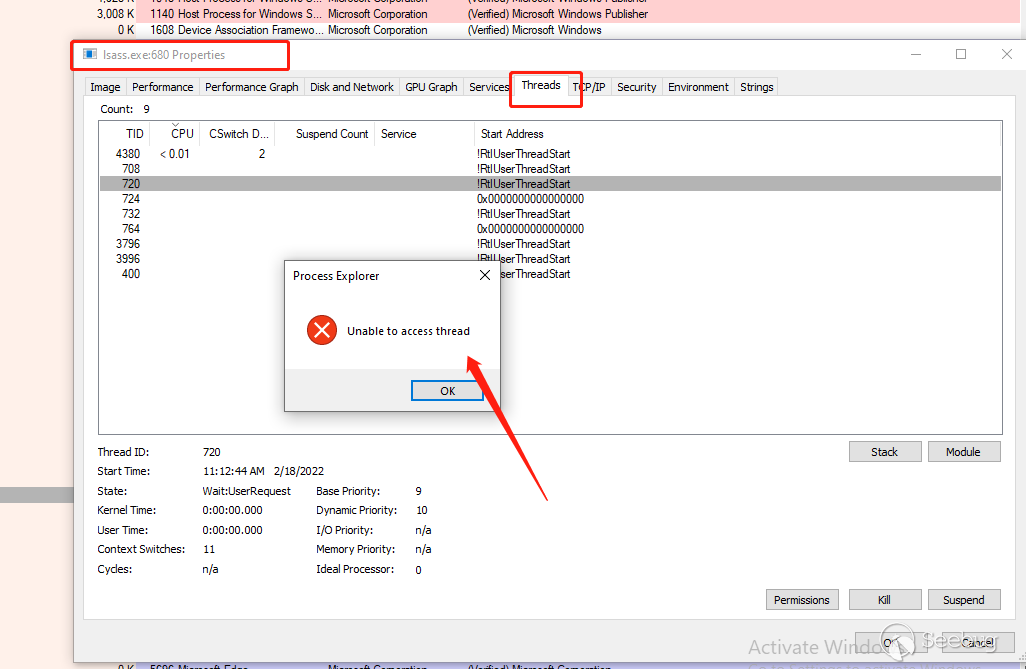
Task: Select thread row with TID 764
Action: click(x=550, y=229)
